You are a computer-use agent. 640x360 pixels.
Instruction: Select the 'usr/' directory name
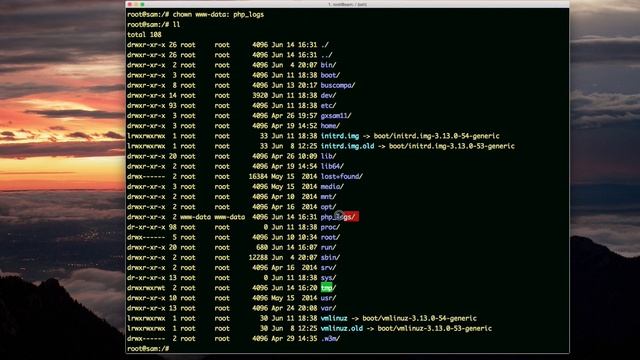coord(328,298)
